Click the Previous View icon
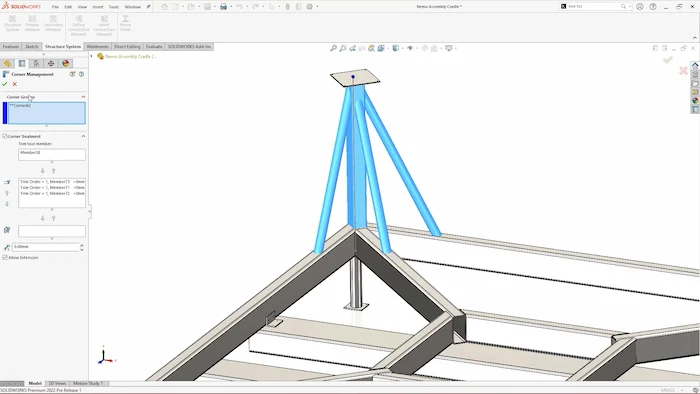 (x=353, y=48)
